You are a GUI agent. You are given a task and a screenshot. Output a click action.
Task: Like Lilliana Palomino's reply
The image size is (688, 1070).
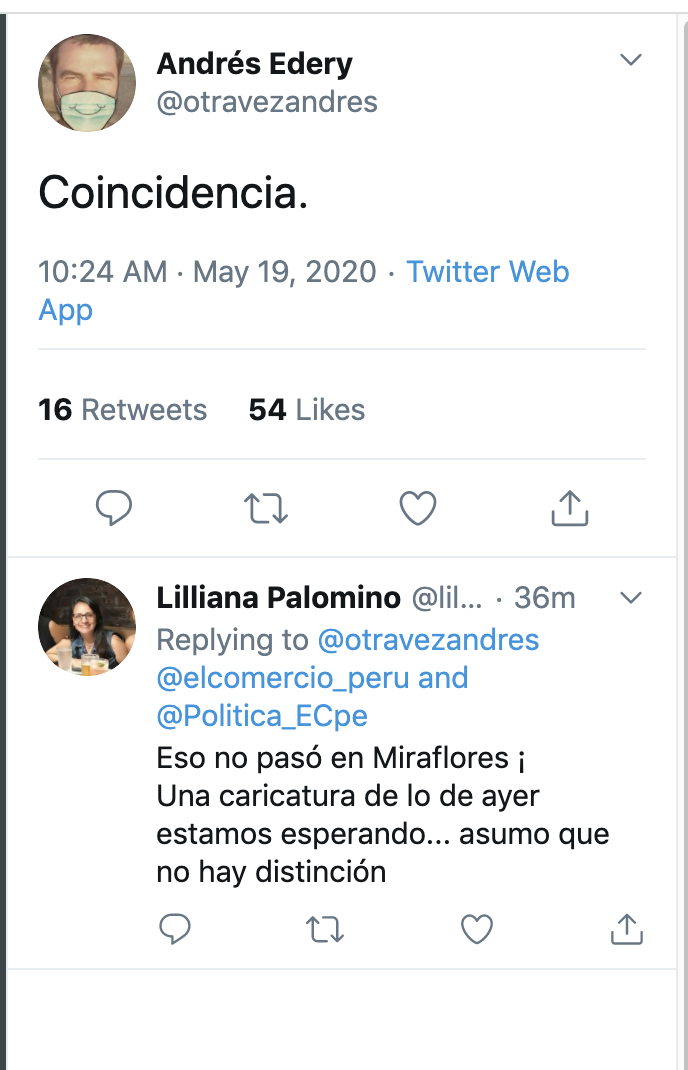476,930
